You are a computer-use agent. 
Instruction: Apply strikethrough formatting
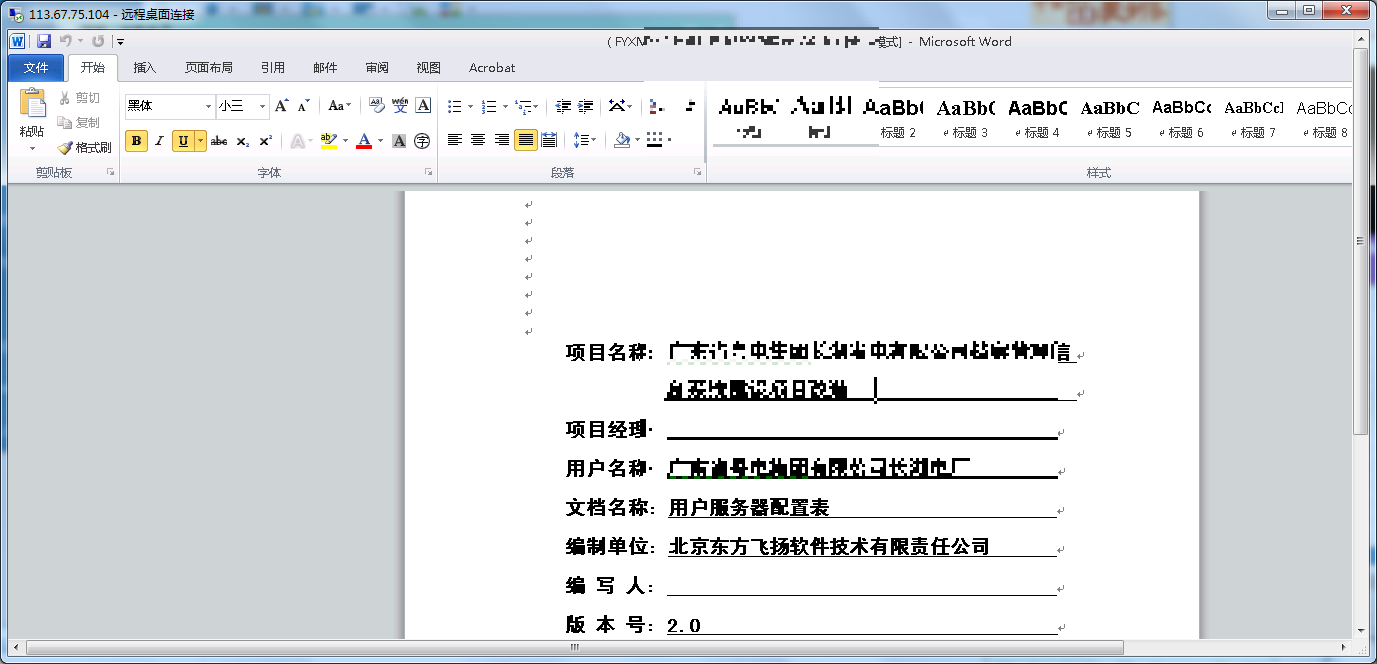tap(219, 141)
